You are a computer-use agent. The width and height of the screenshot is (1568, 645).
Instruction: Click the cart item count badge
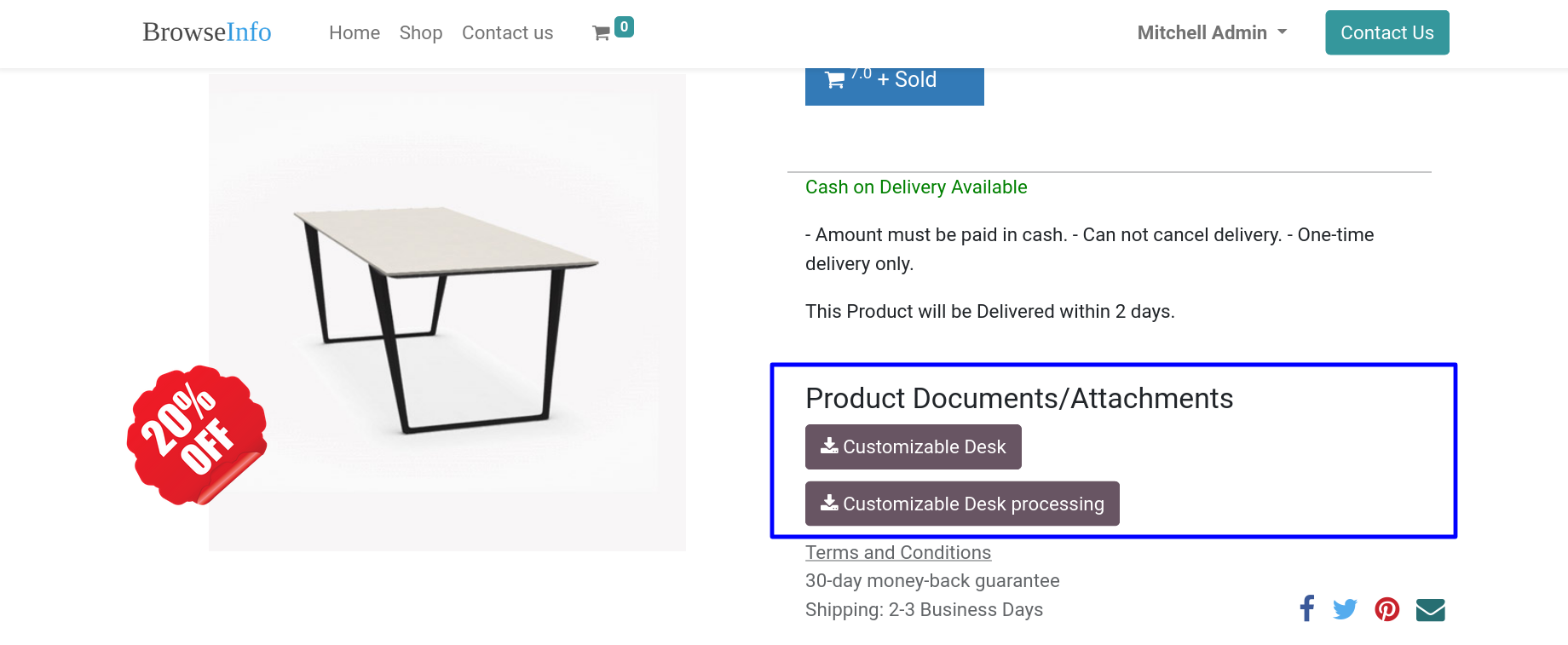[624, 27]
